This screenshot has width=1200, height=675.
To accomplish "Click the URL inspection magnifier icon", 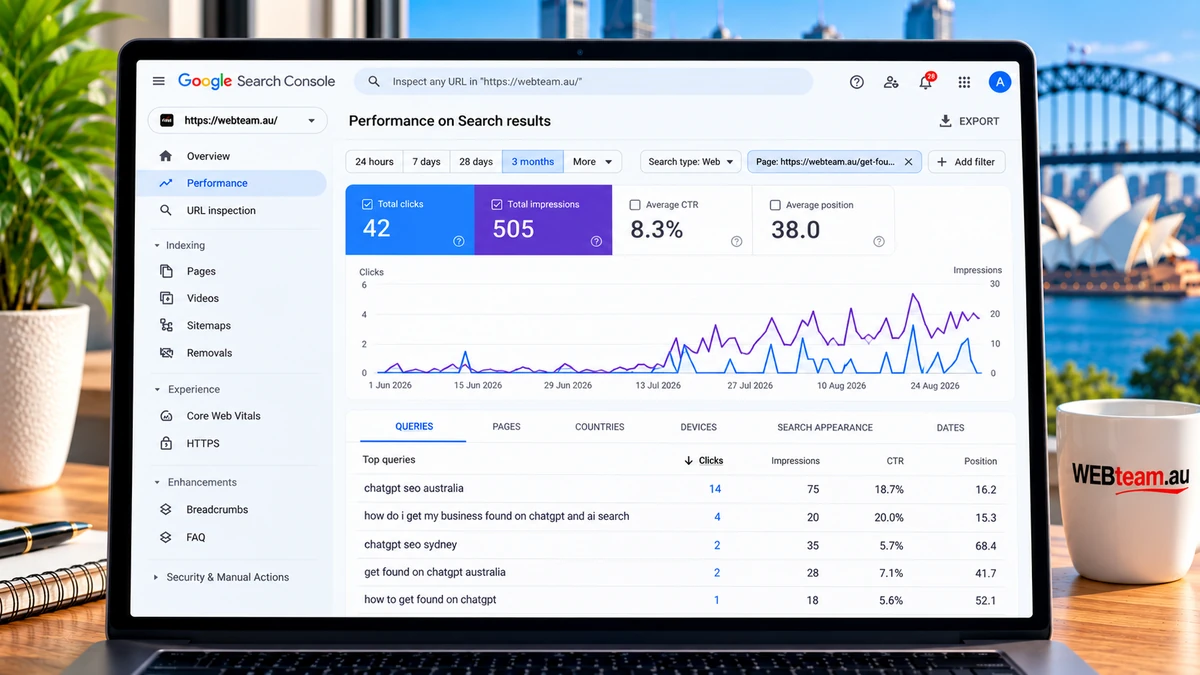I will coord(166,210).
